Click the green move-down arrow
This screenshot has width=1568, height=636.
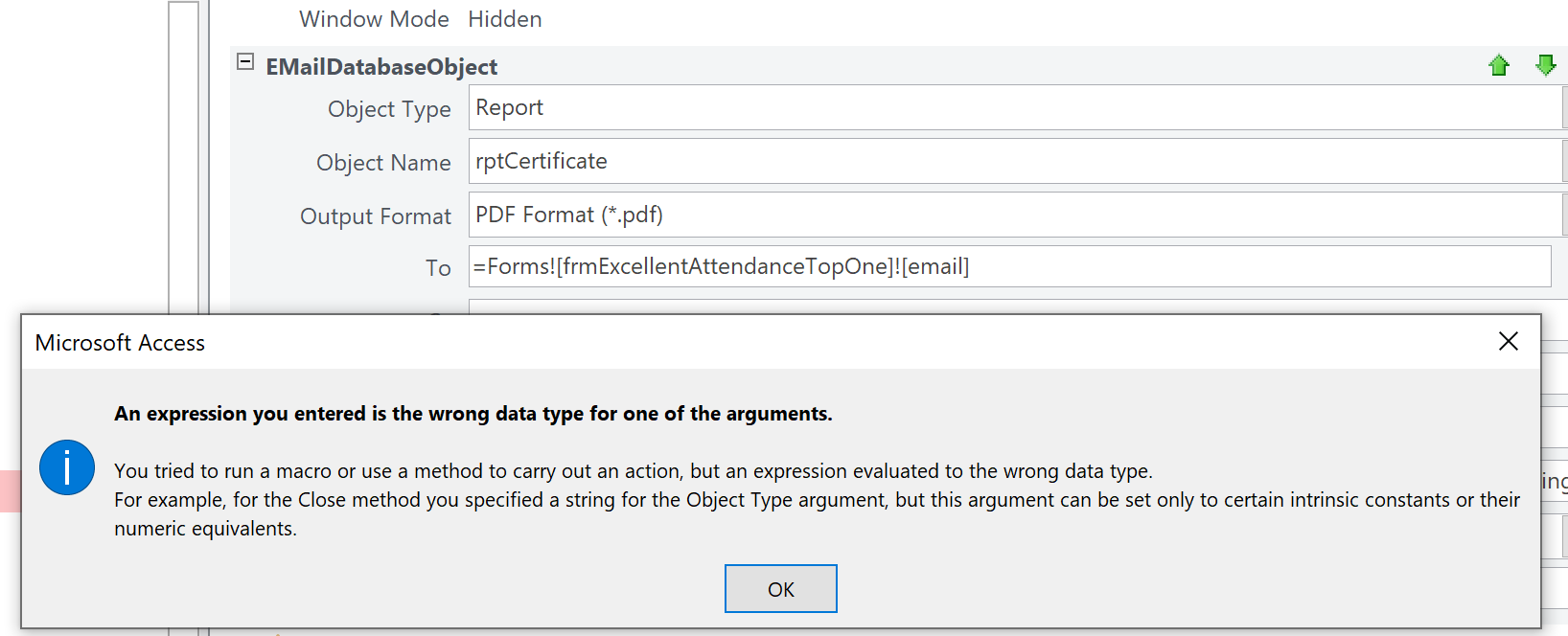pyautogui.click(x=1545, y=65)
